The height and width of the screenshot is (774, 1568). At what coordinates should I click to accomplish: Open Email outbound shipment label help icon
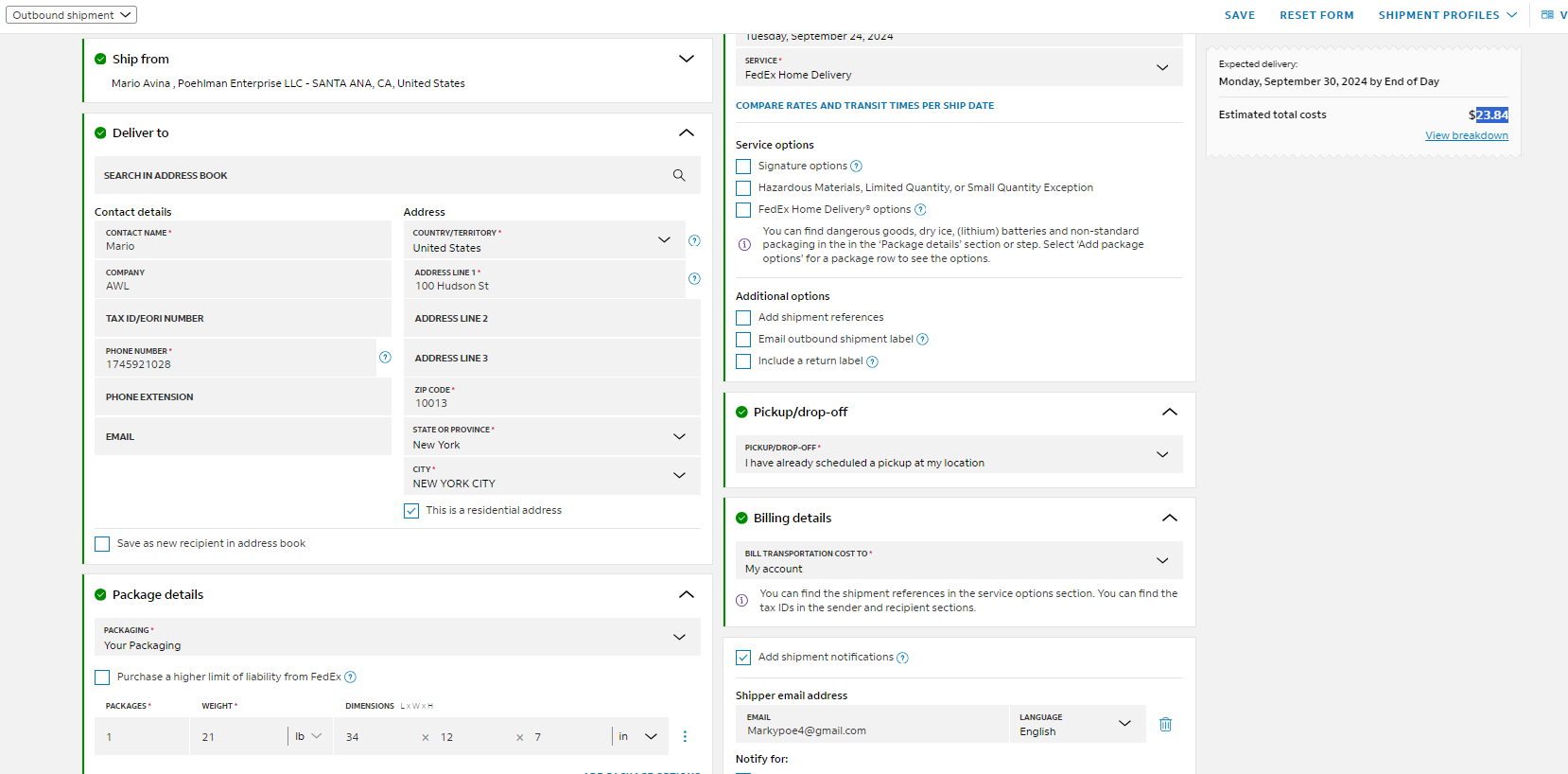922,340
